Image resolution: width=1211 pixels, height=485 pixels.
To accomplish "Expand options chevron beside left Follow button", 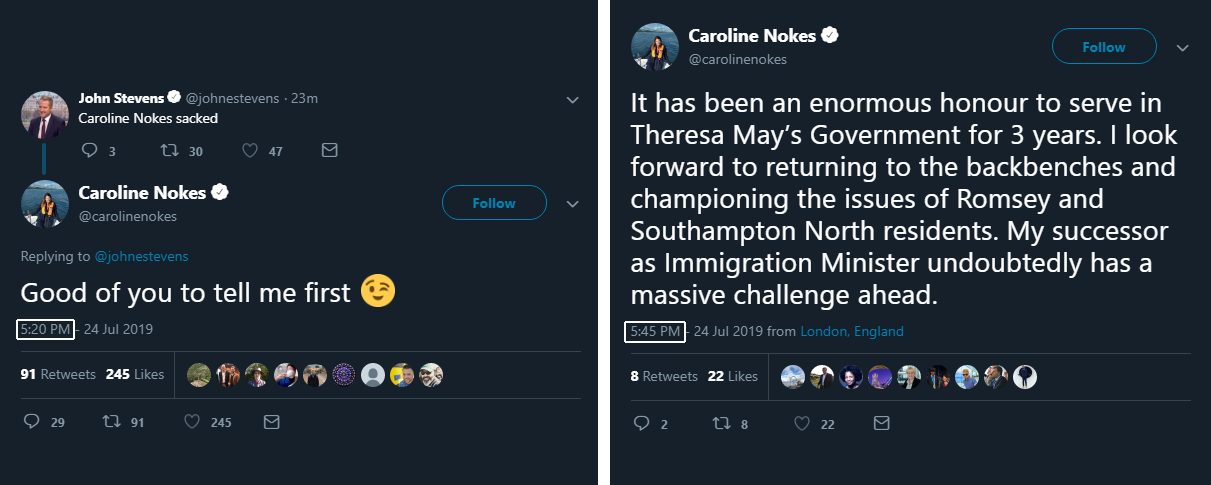I will 573,203.
